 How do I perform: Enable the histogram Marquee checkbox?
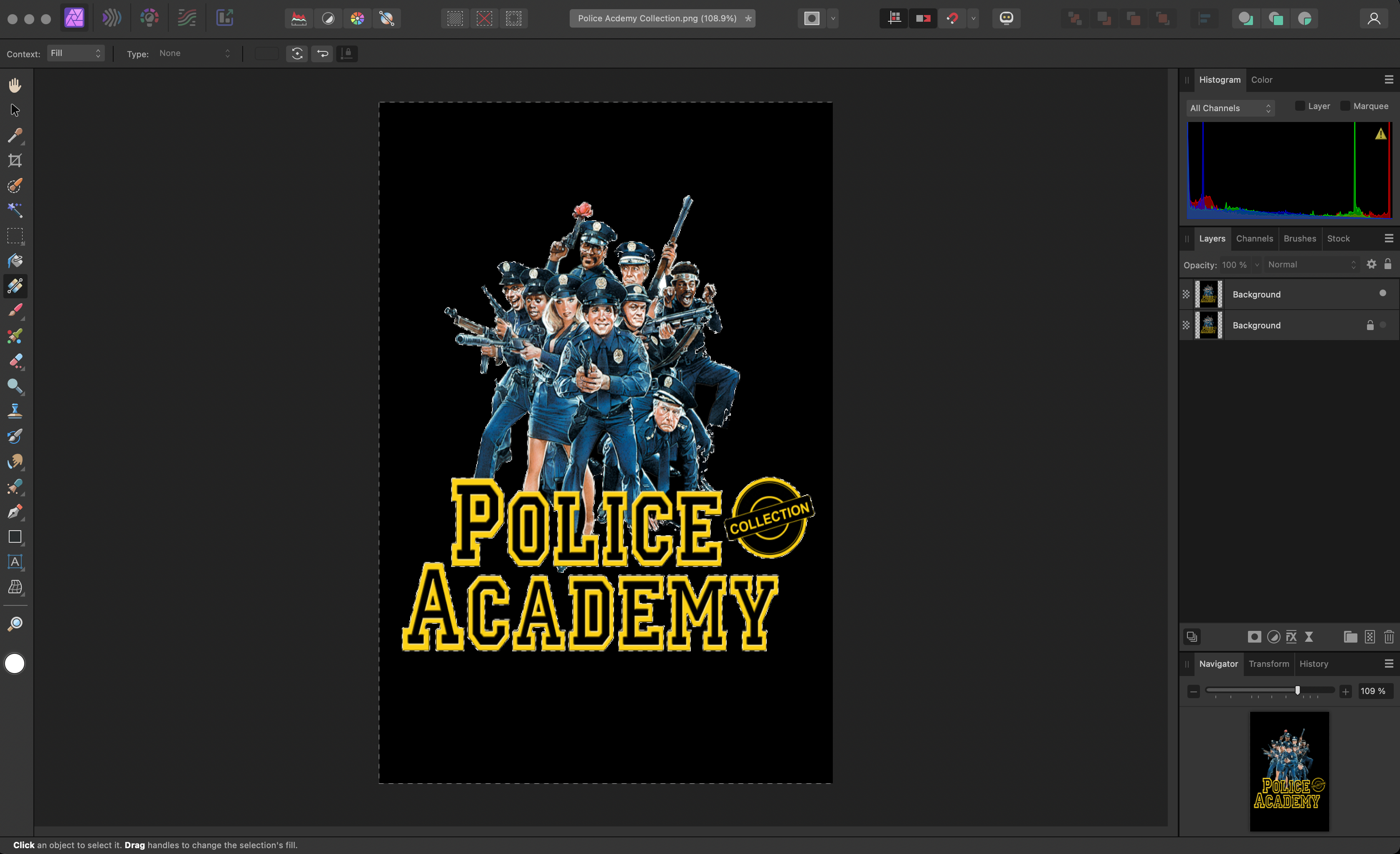1345,106
